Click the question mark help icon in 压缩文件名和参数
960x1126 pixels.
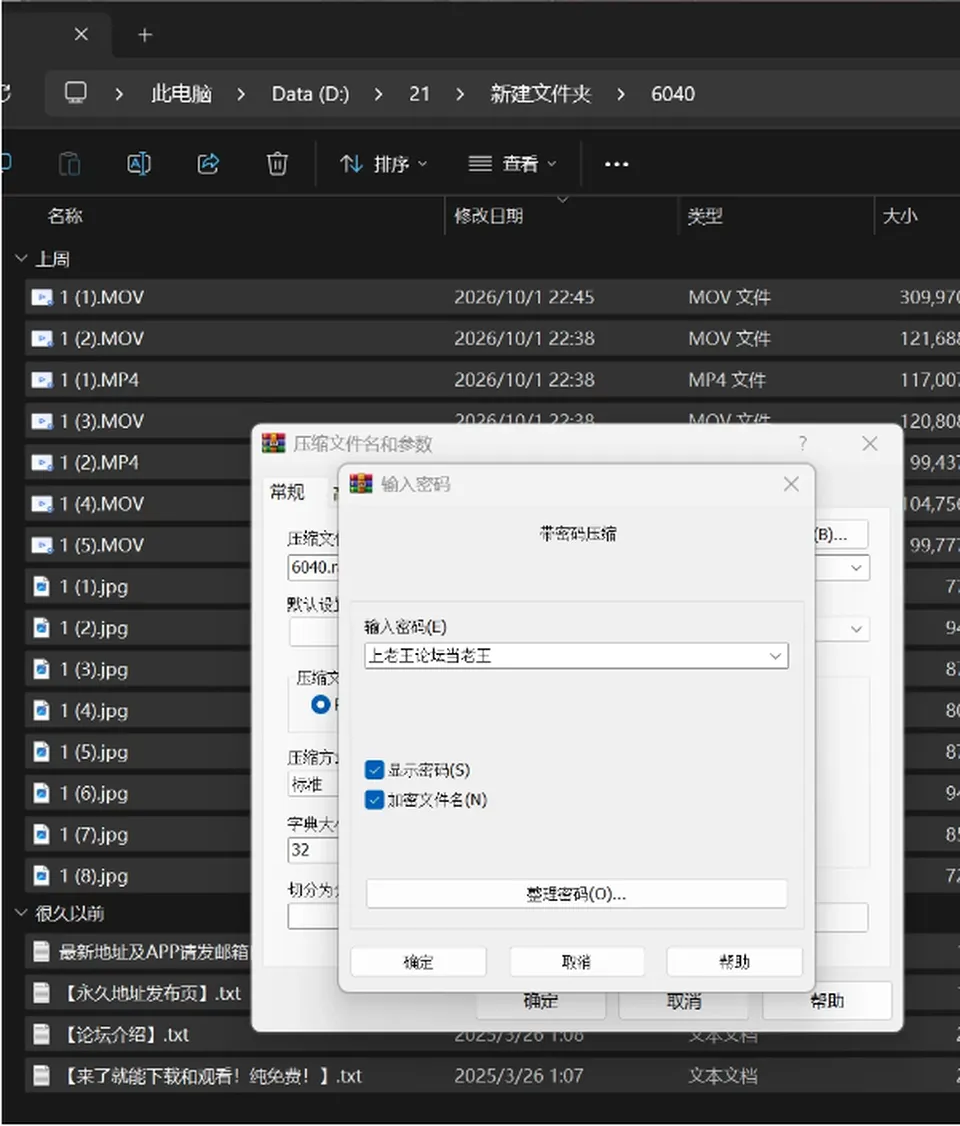click(x=803, y=444)
